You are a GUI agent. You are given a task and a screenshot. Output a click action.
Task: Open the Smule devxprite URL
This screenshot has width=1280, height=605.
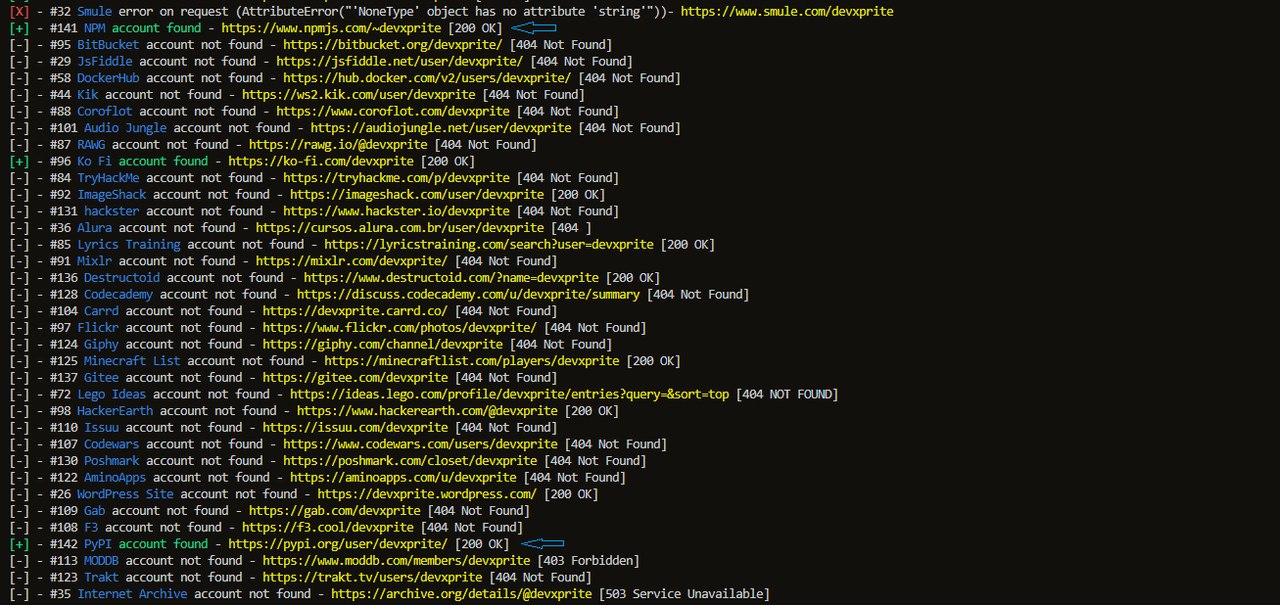pos(787,11)
